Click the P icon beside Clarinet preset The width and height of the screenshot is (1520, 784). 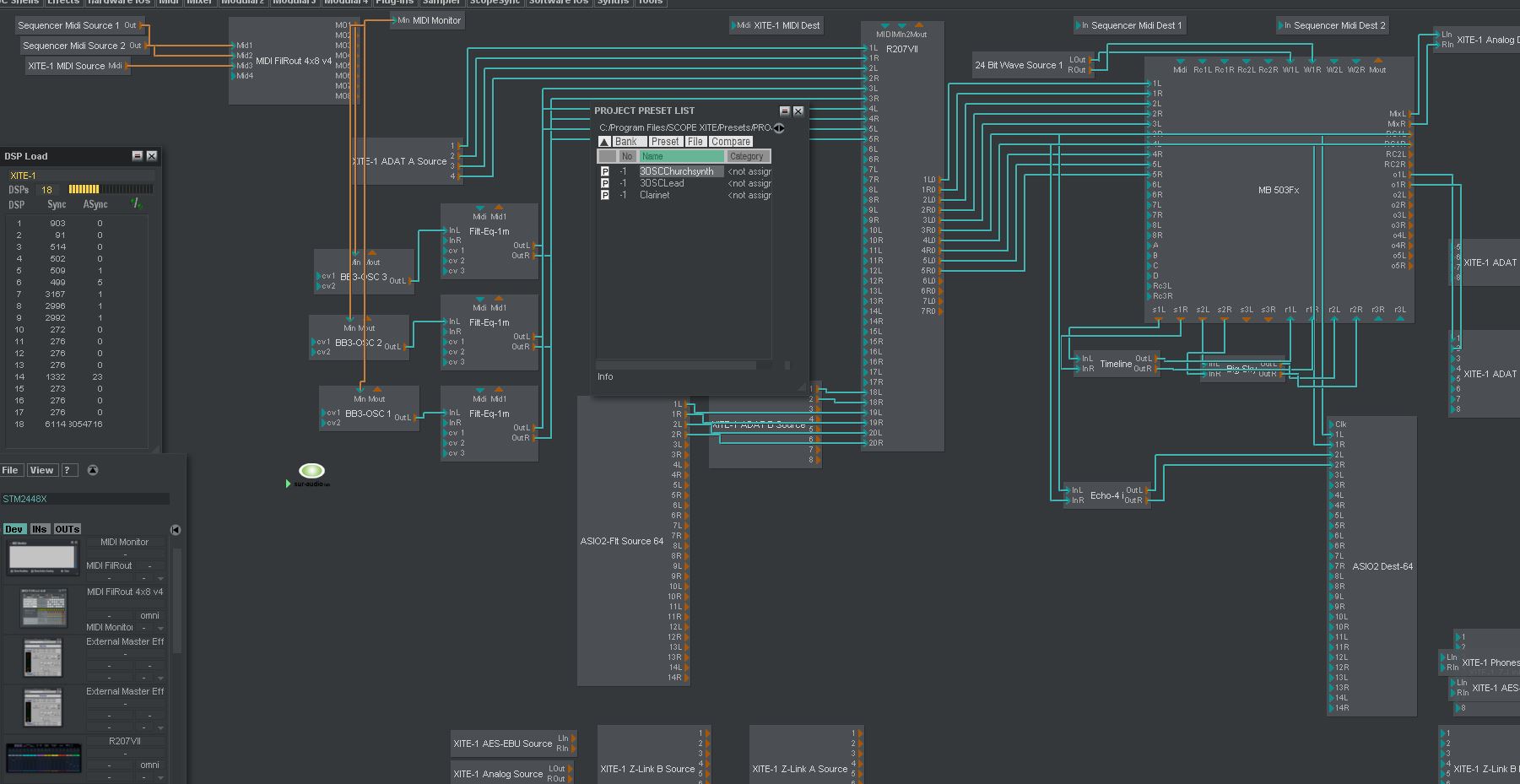[x=604, y=195]
